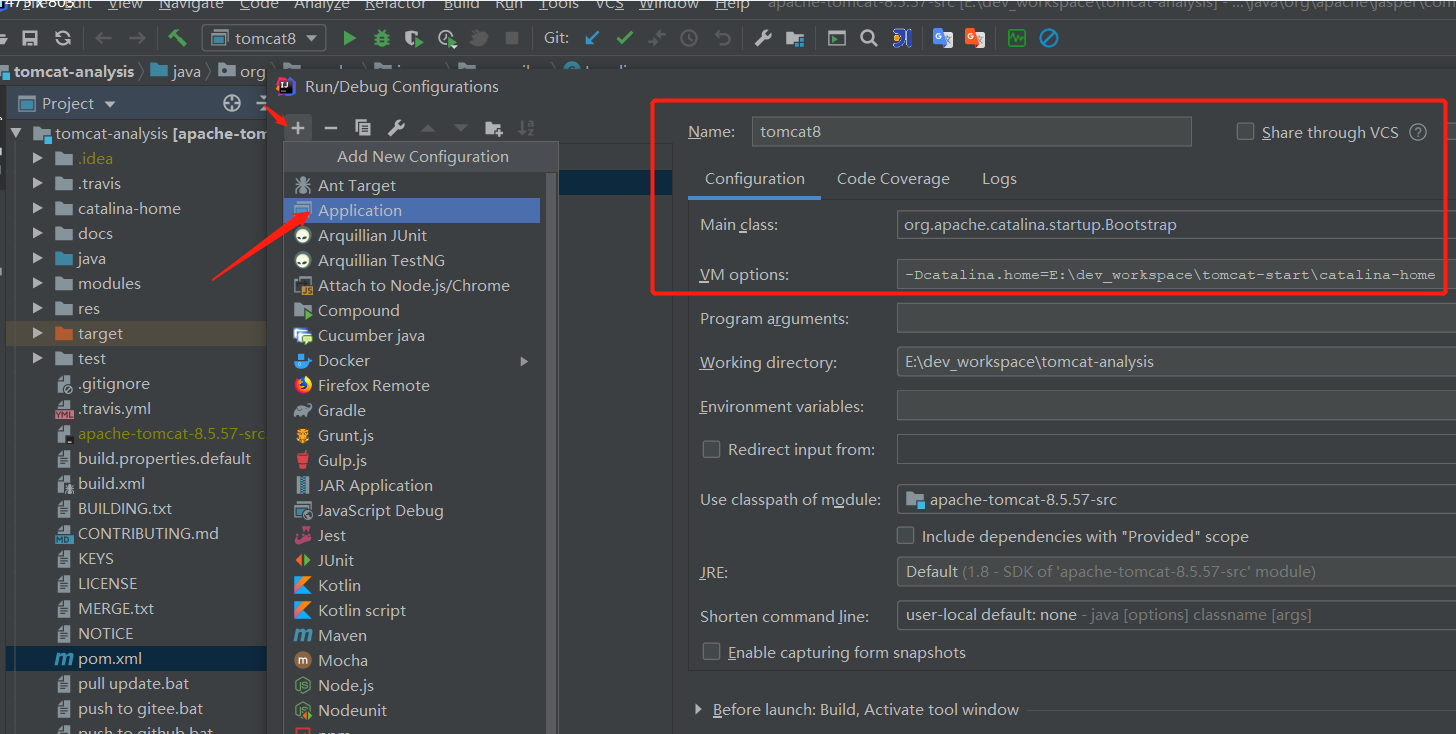Show Git history clock icon
Image resolution: width=1456 pixels, height=734 pixels.
(689, 39)
